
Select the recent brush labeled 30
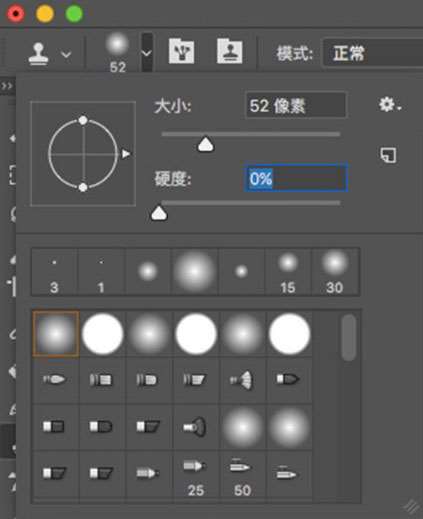coord(335,272)
